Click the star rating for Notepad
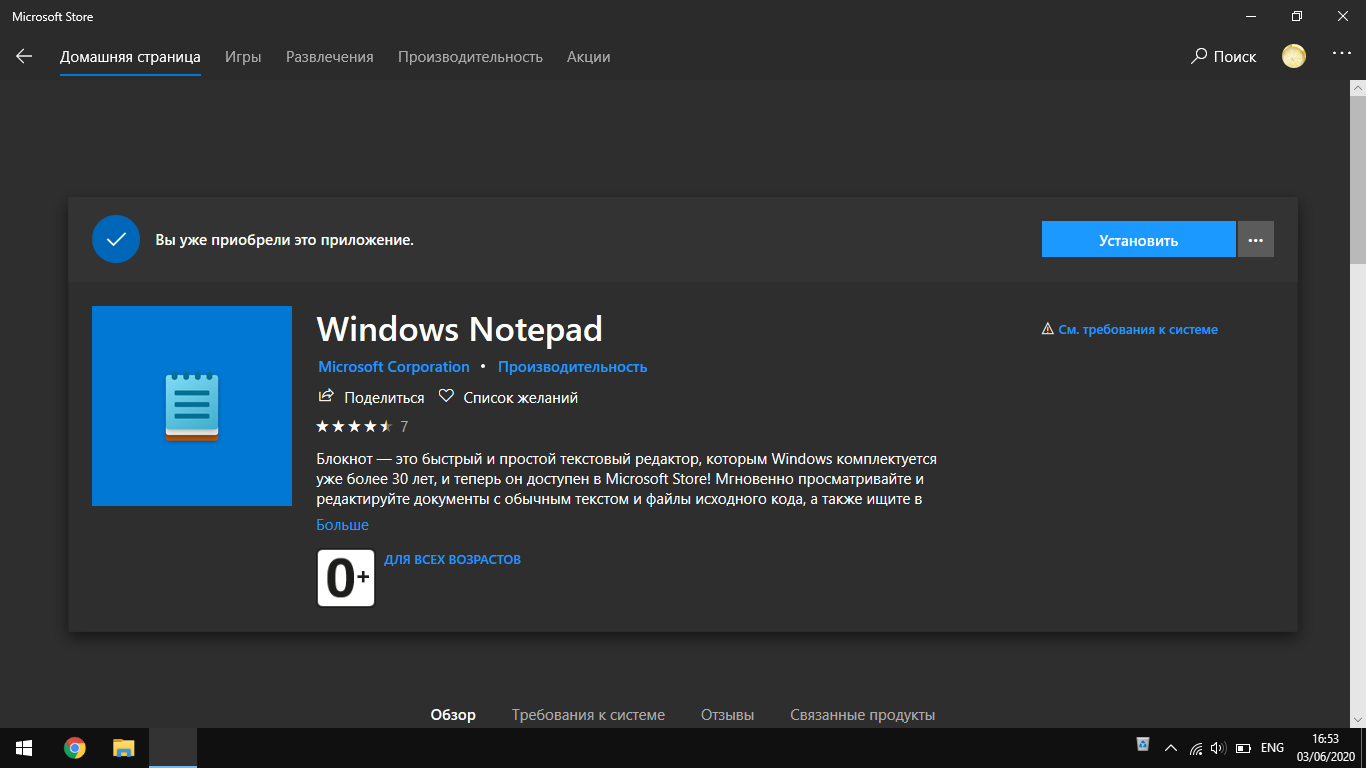 click(x=354, y=426)
